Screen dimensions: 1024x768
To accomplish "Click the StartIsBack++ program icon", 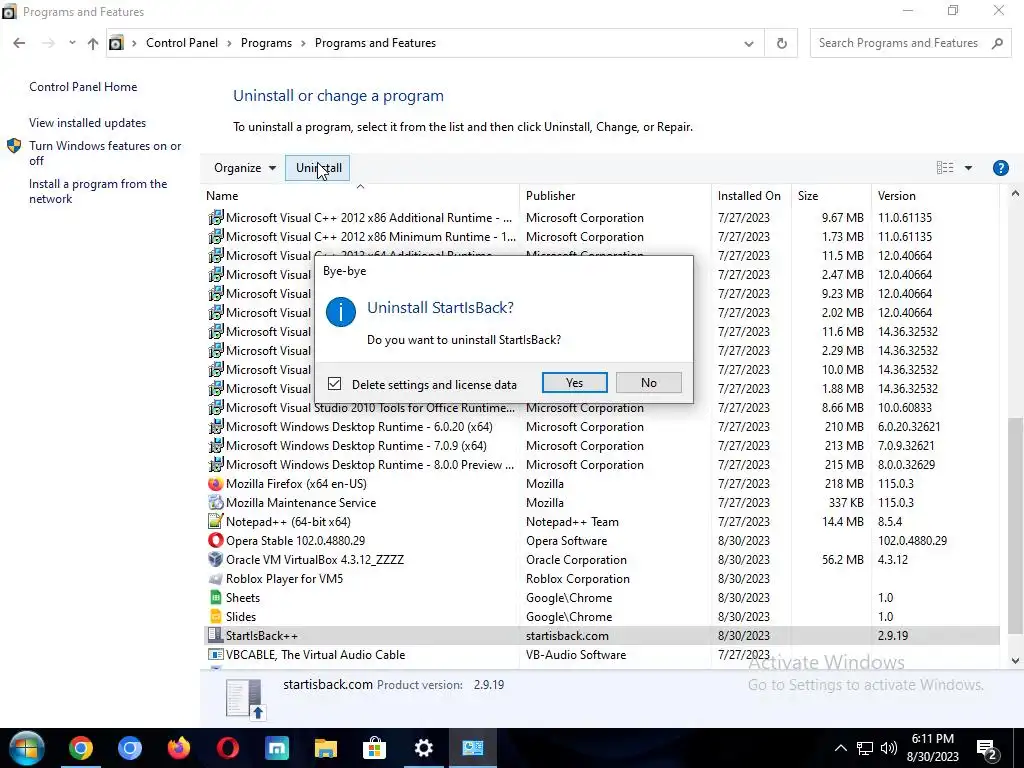I will (216, 635).
